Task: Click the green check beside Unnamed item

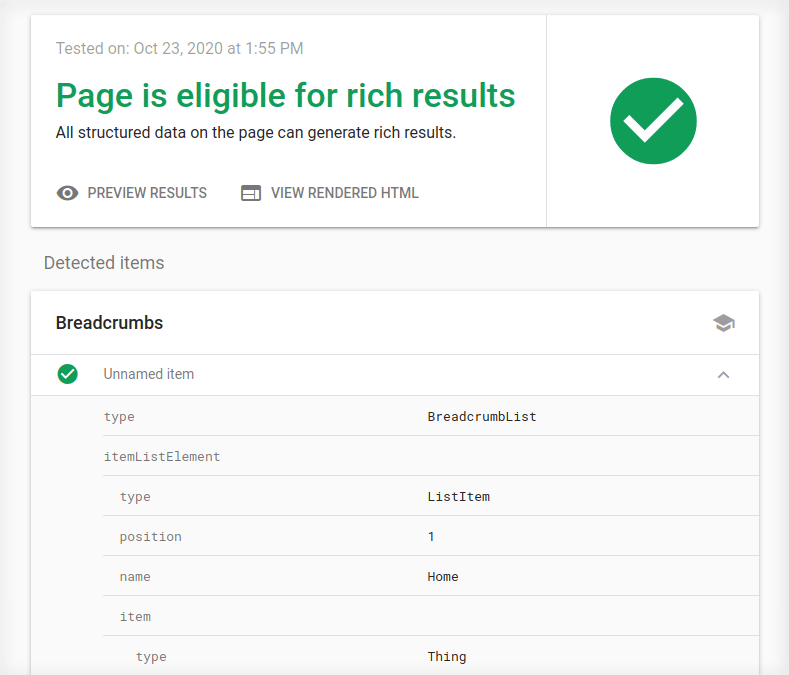Action: (x=68, y=374)
